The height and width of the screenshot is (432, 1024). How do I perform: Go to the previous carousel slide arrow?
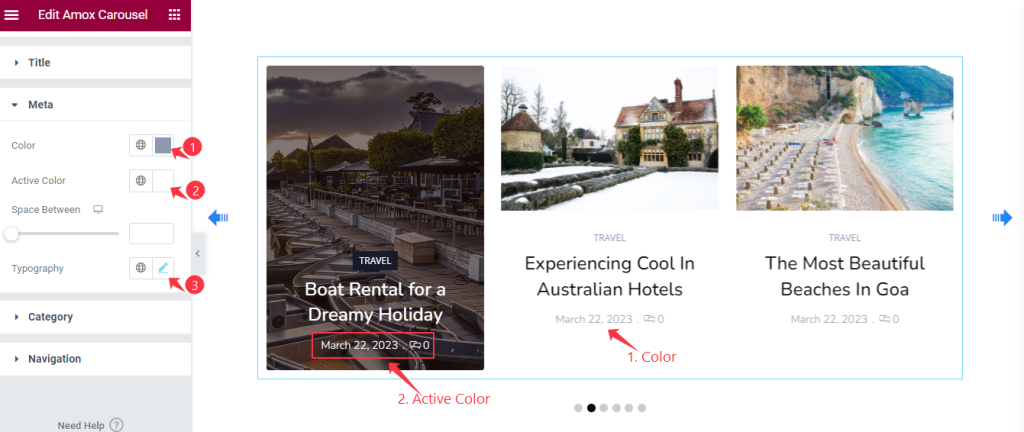[x=218, y=217]
